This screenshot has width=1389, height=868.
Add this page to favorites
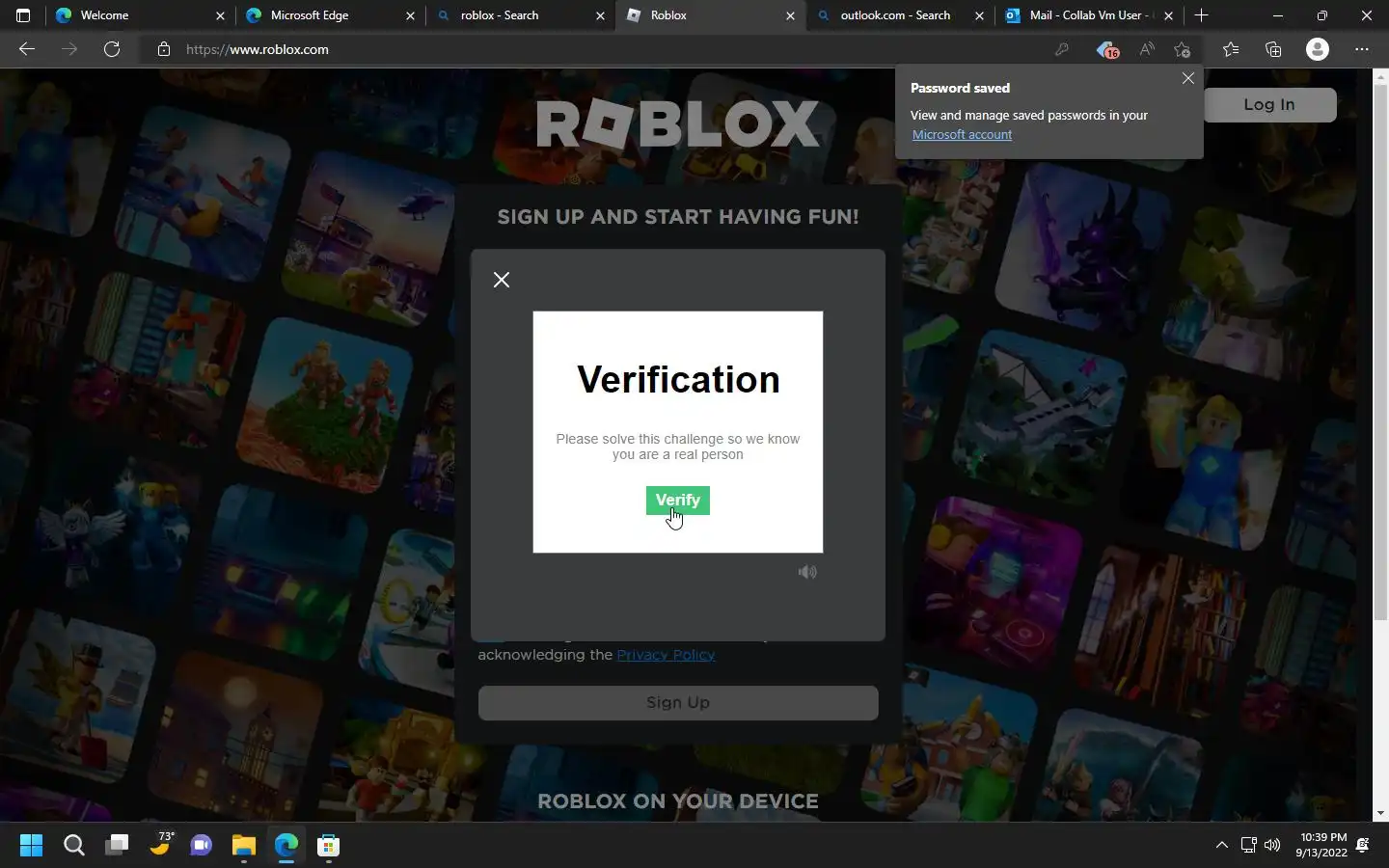point(1183,49)
